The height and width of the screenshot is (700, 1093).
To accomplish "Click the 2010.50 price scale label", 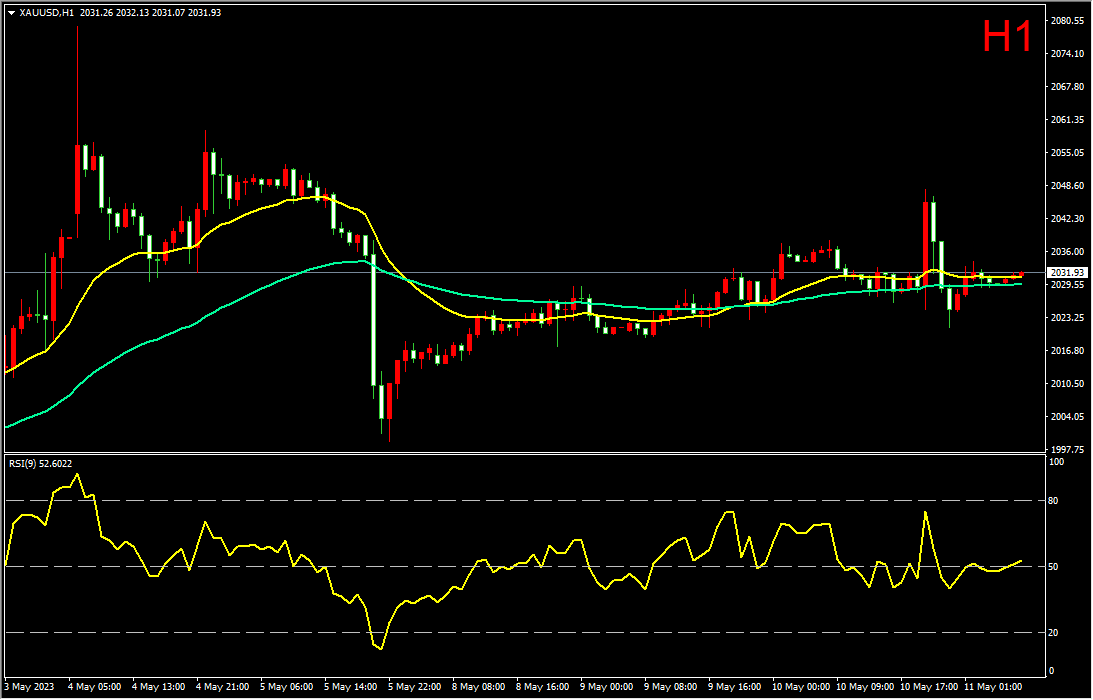I will pos(1067,383).
